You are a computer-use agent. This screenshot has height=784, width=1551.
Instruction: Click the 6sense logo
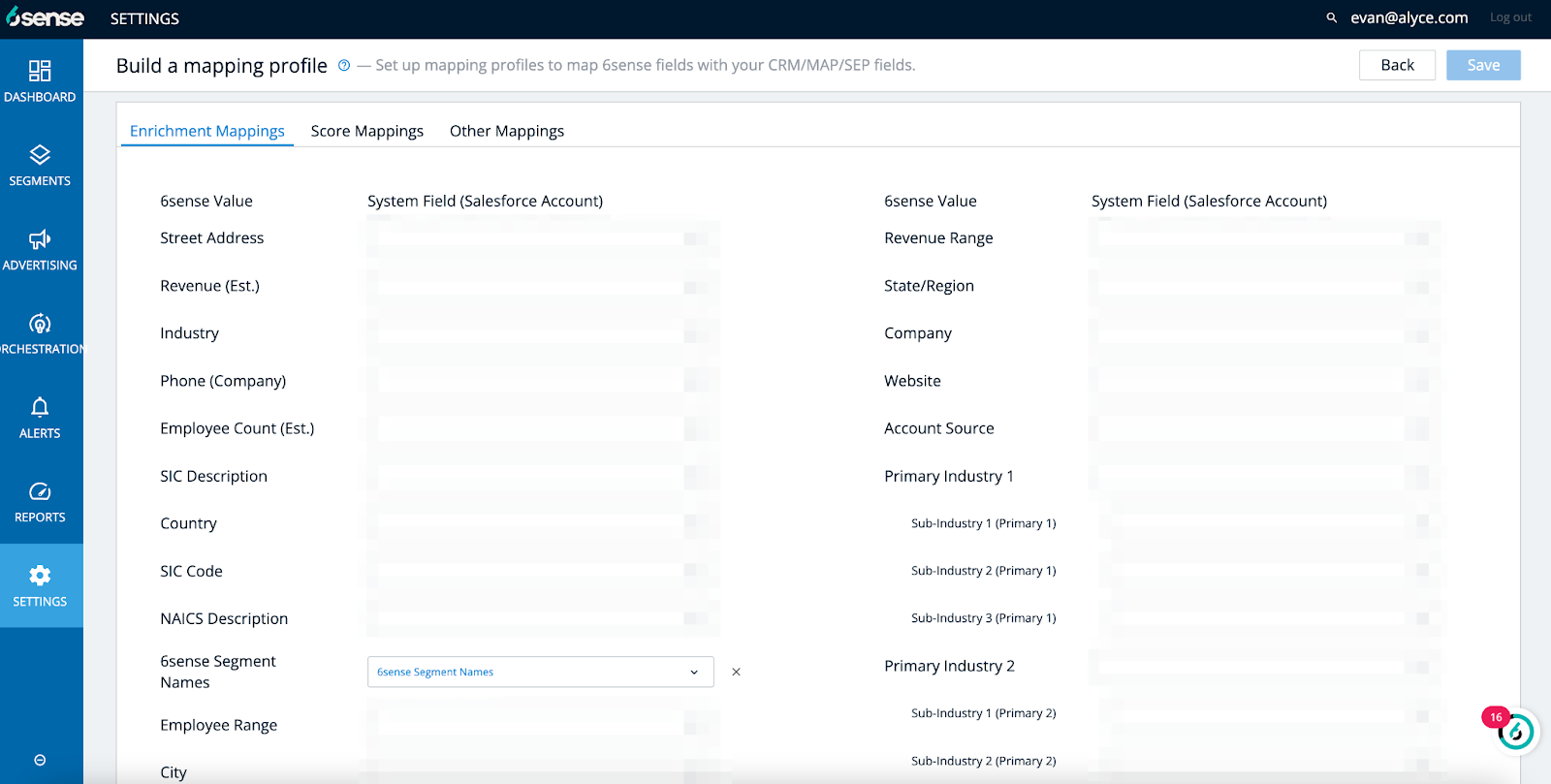click(45, 17)
